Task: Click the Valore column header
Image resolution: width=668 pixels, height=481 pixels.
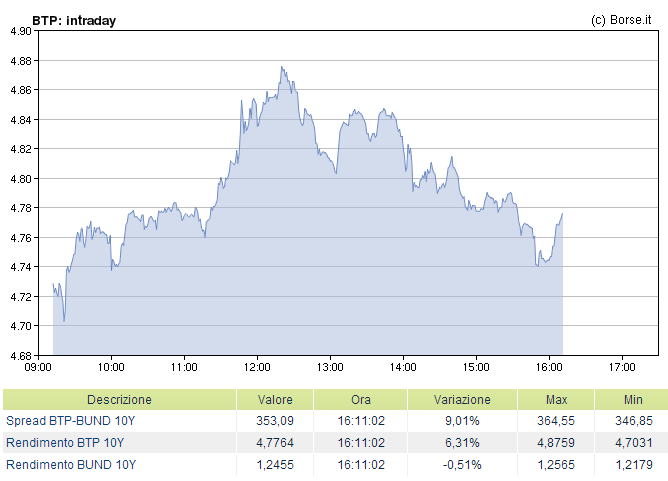Action: click(x=275, y=399)
